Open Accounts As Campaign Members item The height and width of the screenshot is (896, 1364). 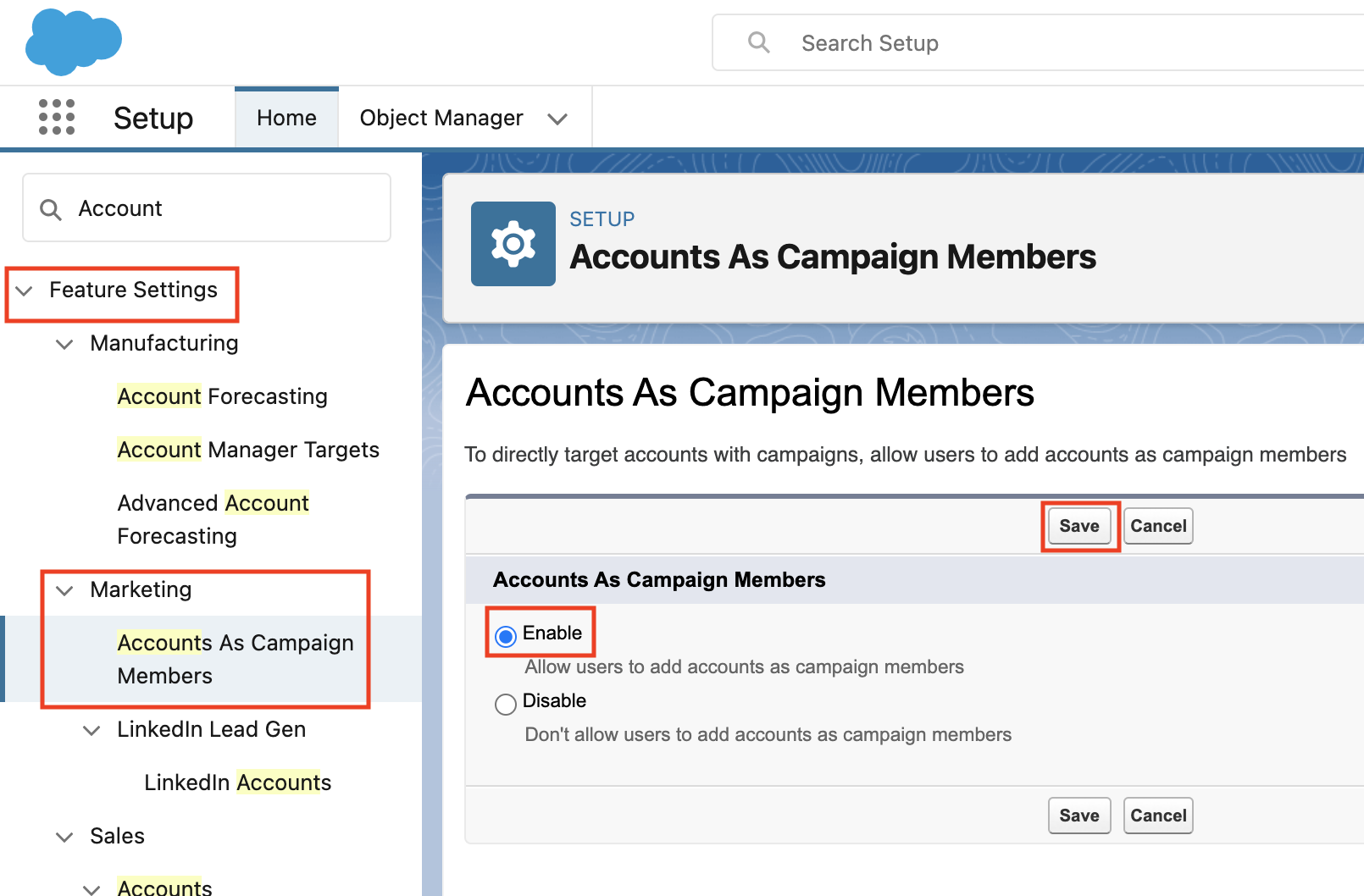[236, 659]
